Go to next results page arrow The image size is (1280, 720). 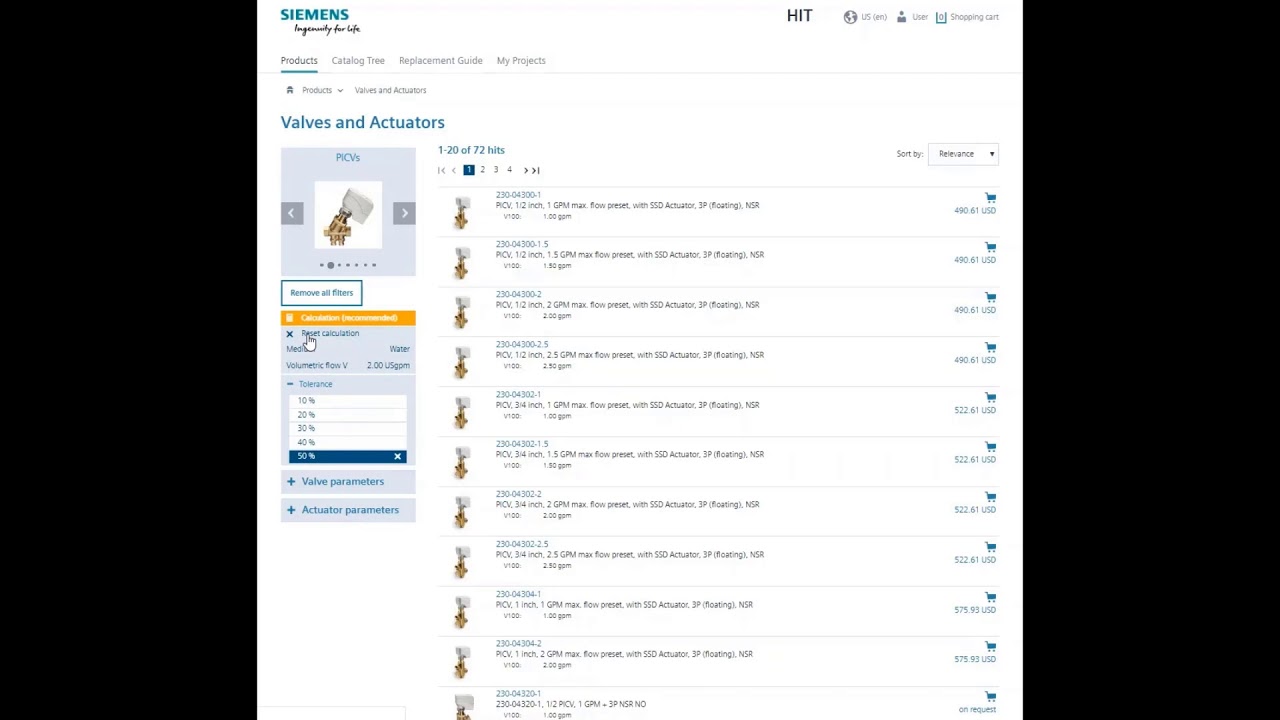pos(525,170)
